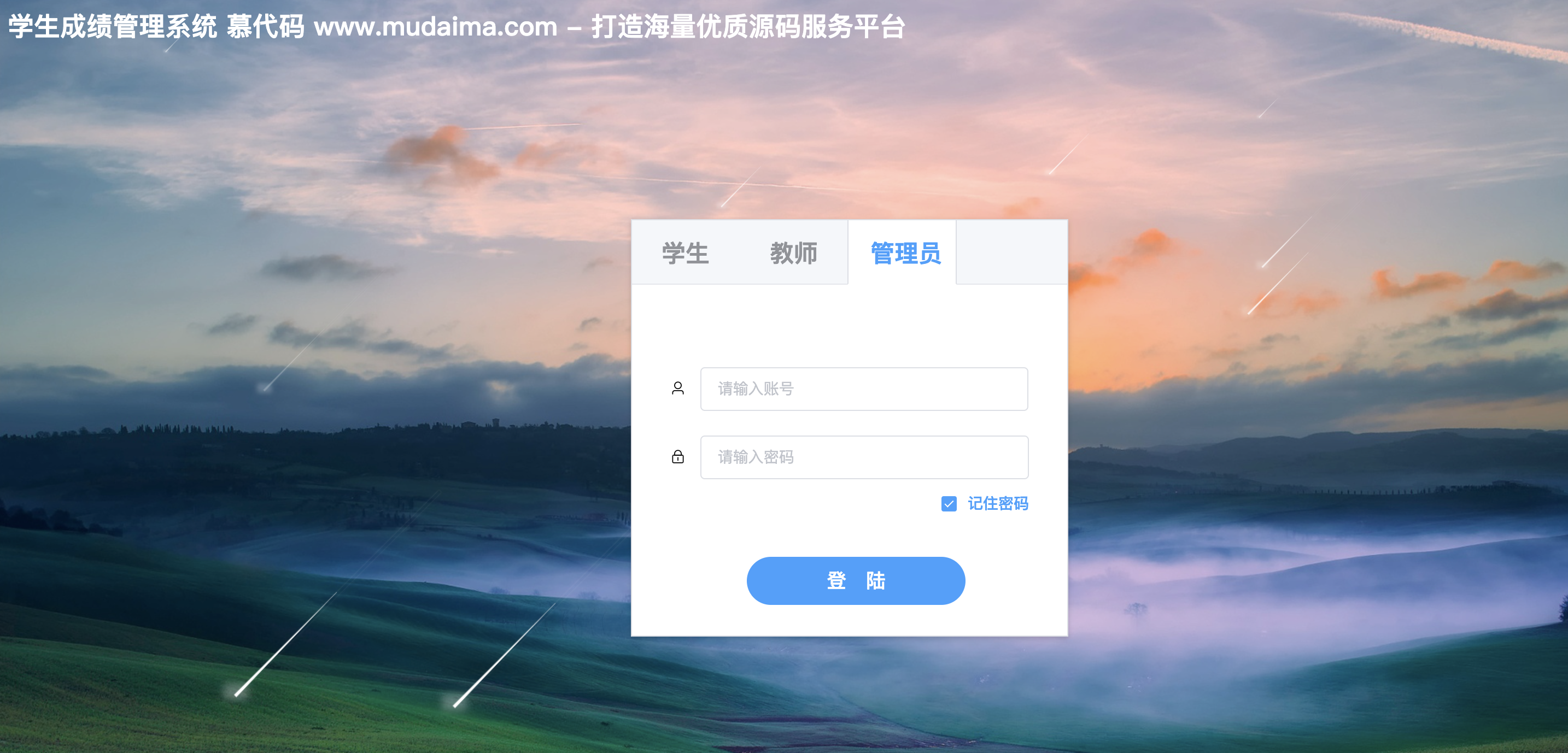Toggle remember password via the 记住密码 label
The height and width of the screenshot is (753, 1568).
pyautogui.click(x=998, y=504)
